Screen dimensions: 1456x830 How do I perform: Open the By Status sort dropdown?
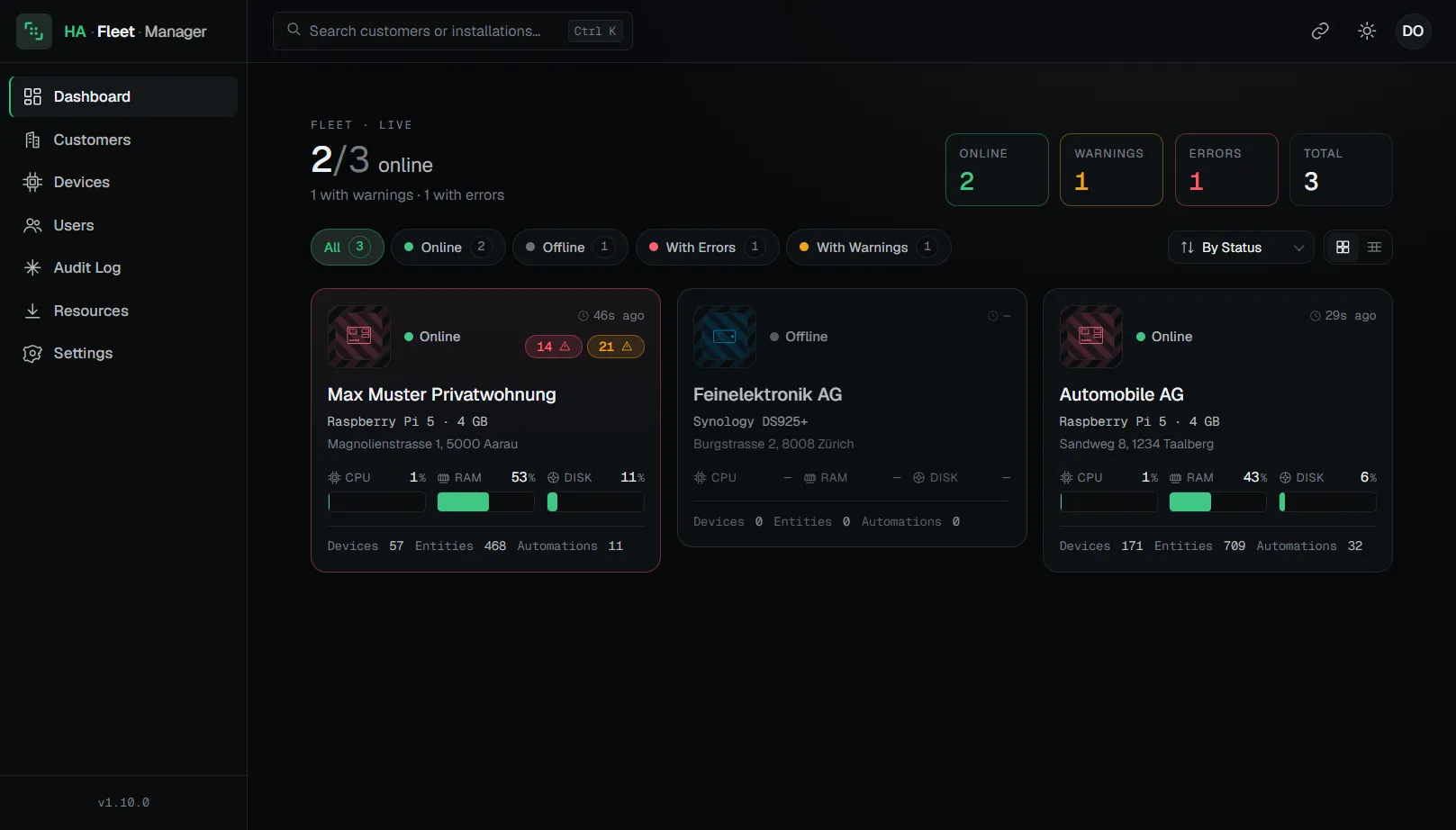[x=1242, y=248]
